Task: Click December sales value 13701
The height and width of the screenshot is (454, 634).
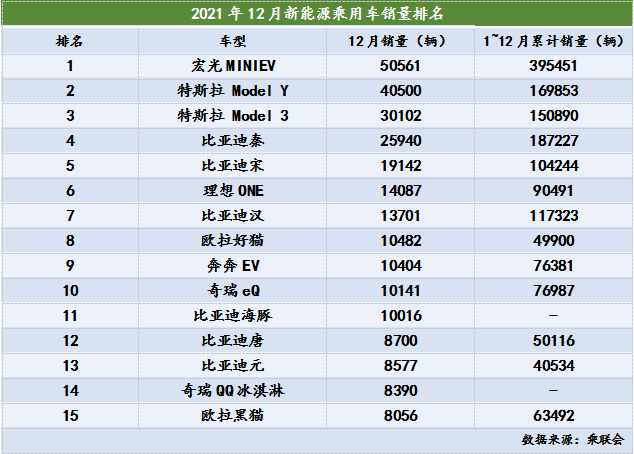Action: tap(400, 216)
